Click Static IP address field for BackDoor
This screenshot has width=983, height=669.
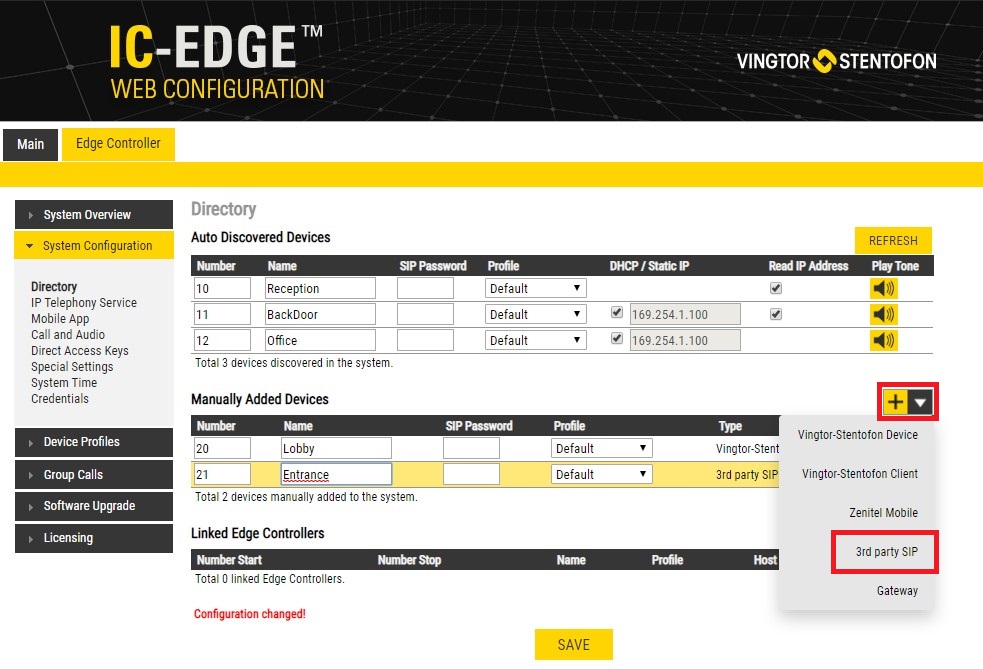(x=685, y=314)
